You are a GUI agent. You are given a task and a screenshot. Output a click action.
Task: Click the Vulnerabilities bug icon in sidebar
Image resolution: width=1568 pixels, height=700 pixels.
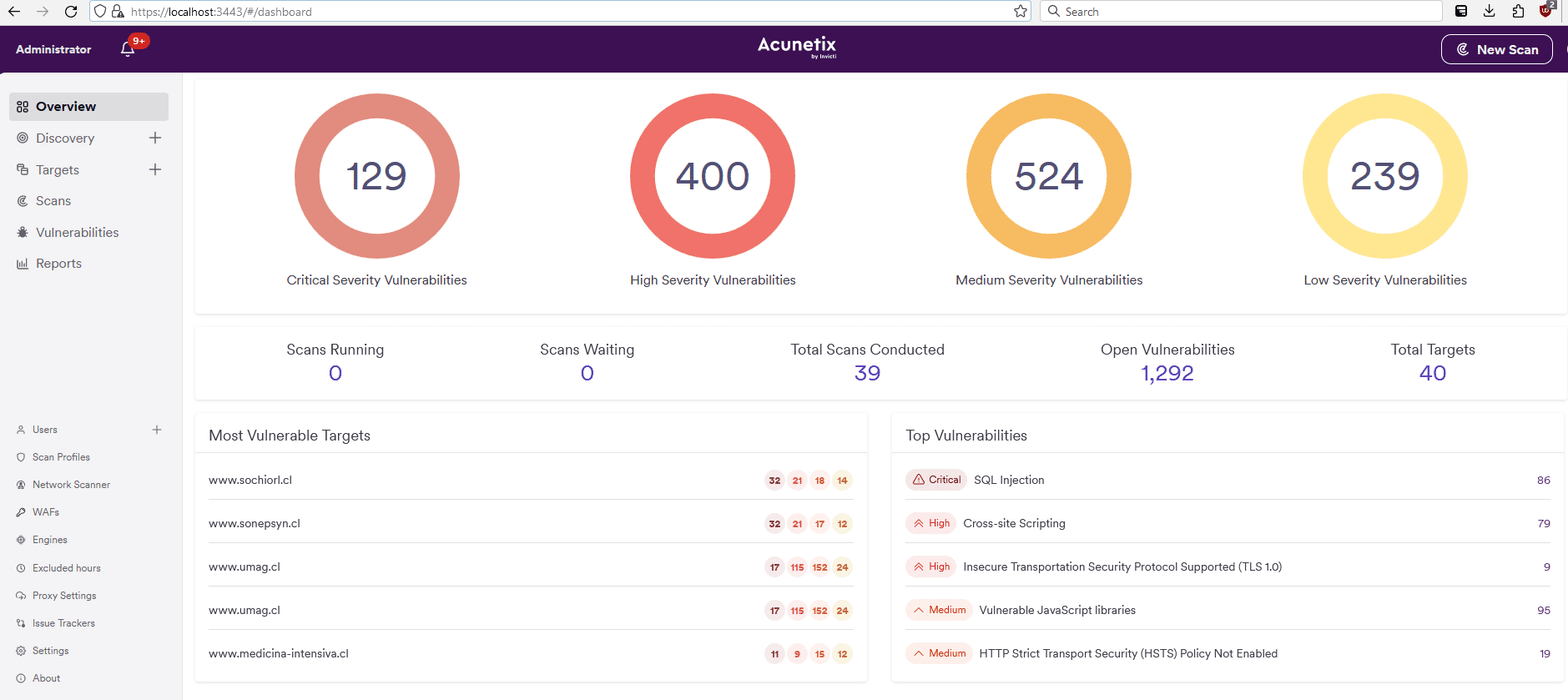(x=23, y=233)
